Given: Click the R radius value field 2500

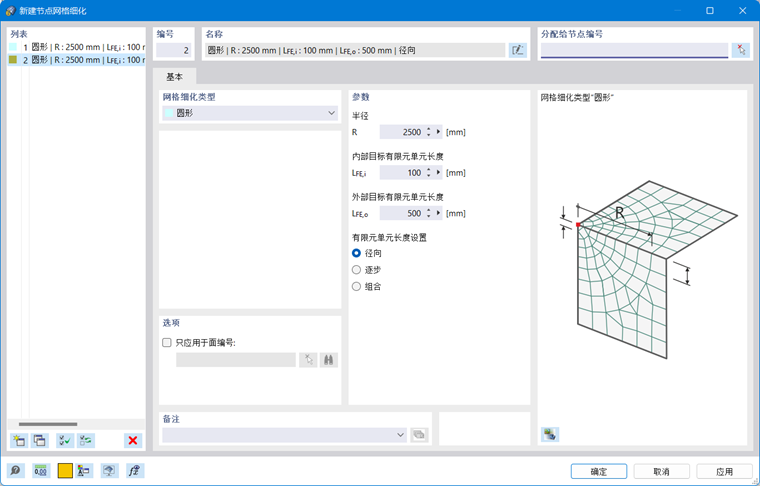Looking at the screenshot, I should tap(402, 132).
